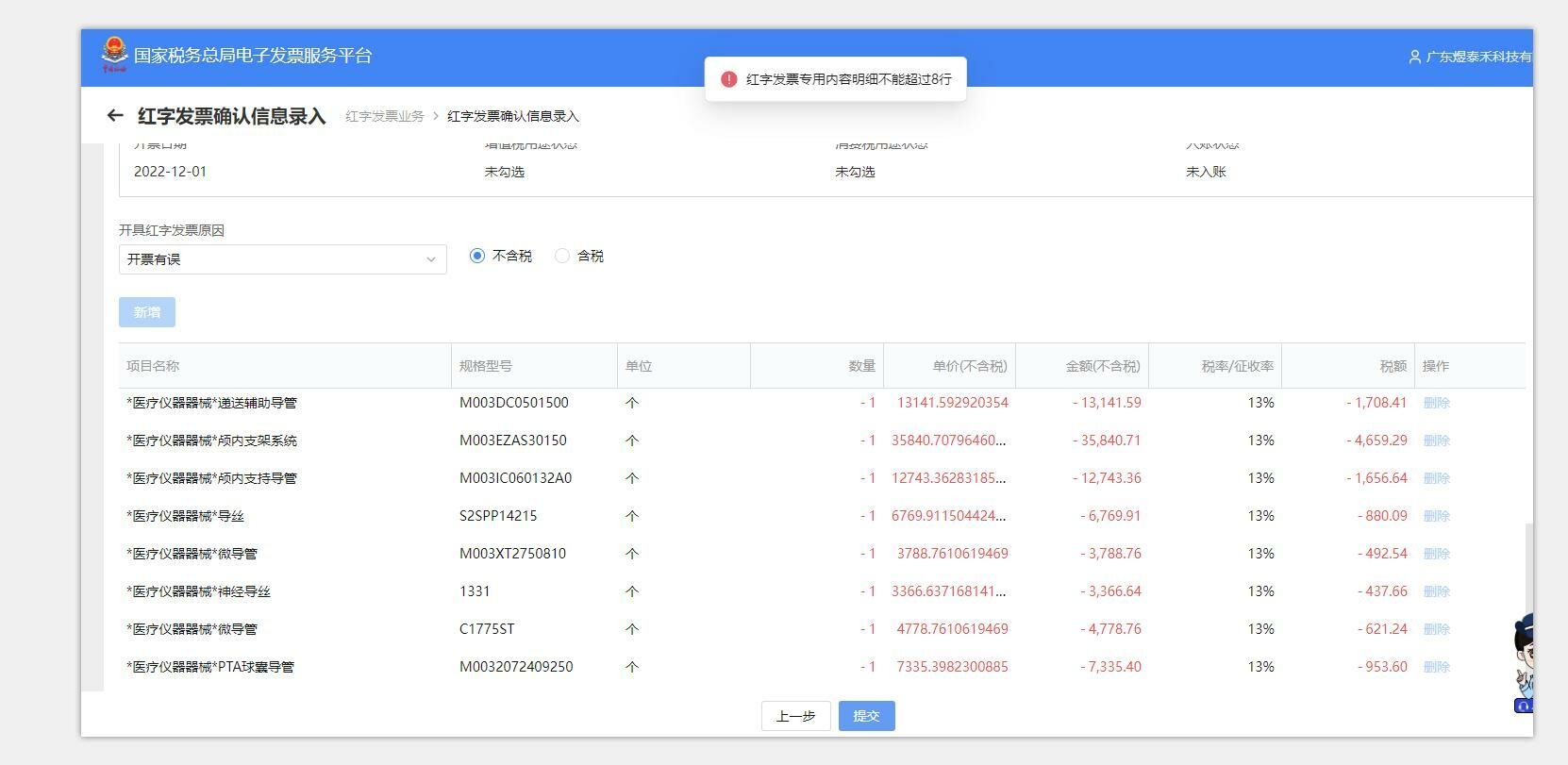Click the back arrow icon beside page title
This screenshot has height=765, width=1568.
pyautogui.click(x=115, y=116)
